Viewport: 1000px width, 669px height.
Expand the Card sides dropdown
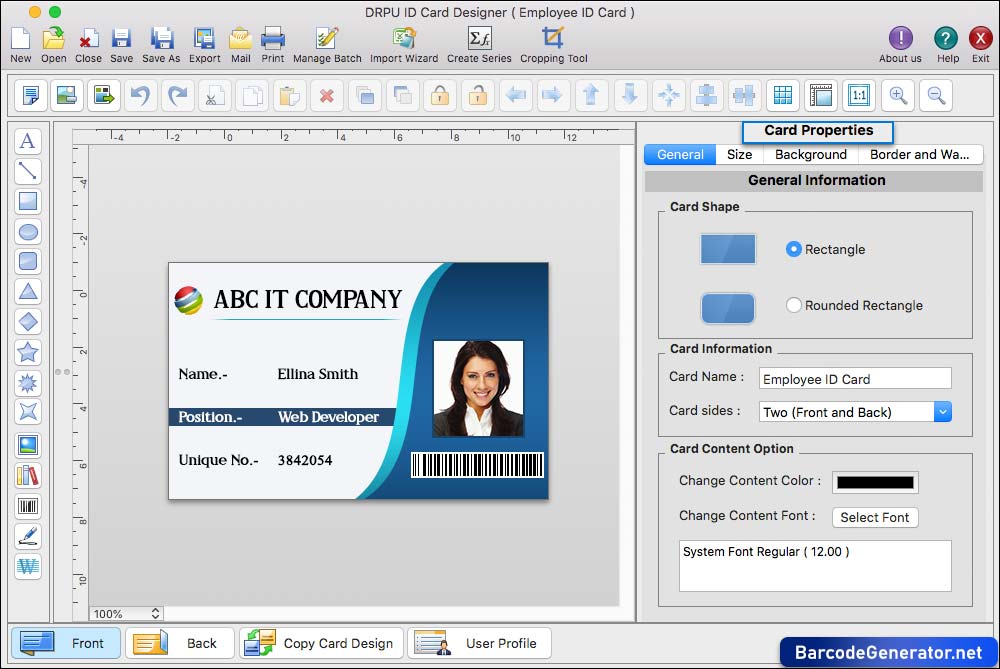point(942,412)
